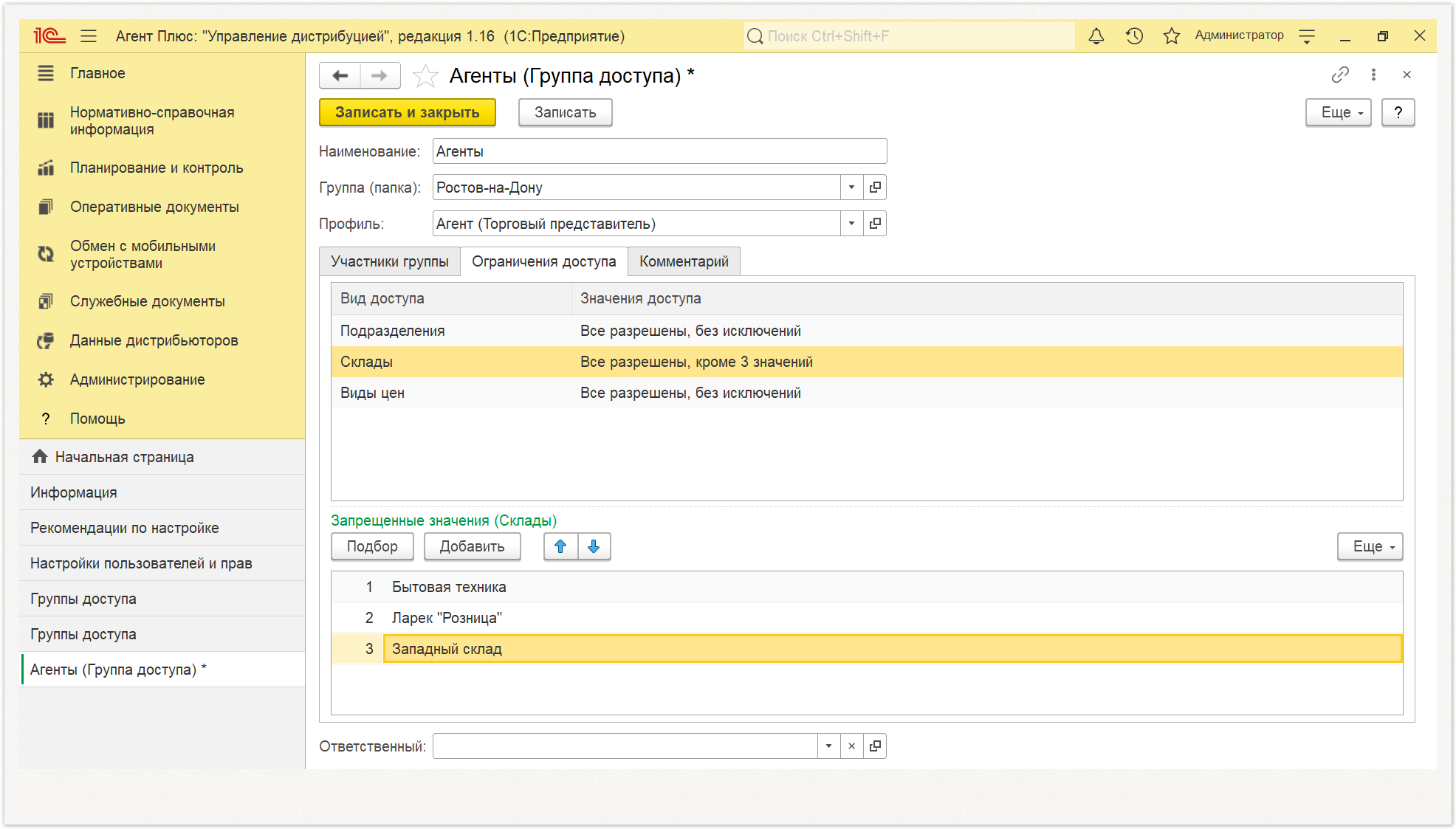Open the main menu hamburger icon
This screenshot has height=829, width=1456.
point(89,35)
